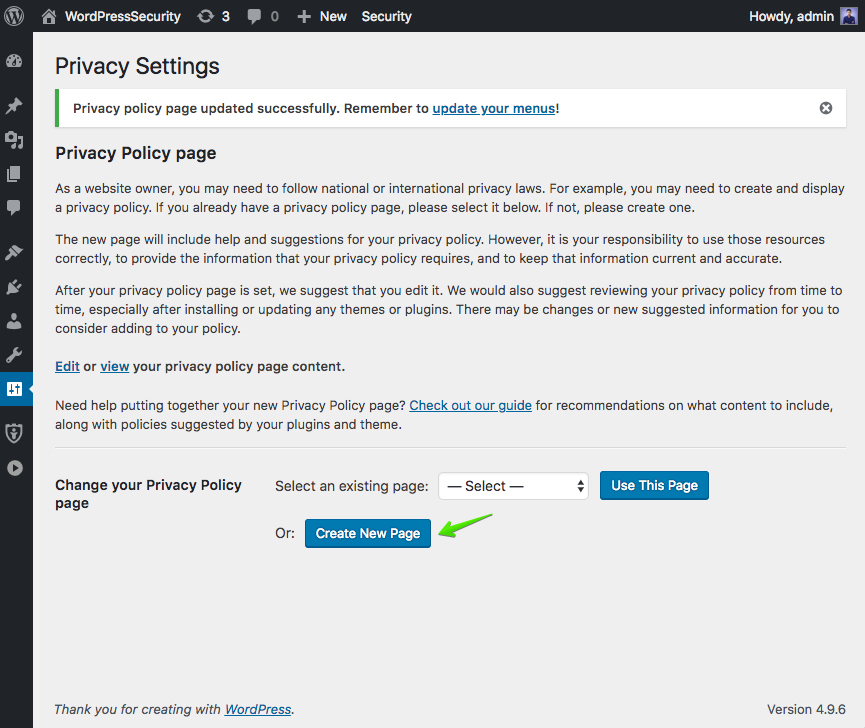The image size is (865, 728).
Task: Open the WordPress logo menu
Action: point(14,16)
